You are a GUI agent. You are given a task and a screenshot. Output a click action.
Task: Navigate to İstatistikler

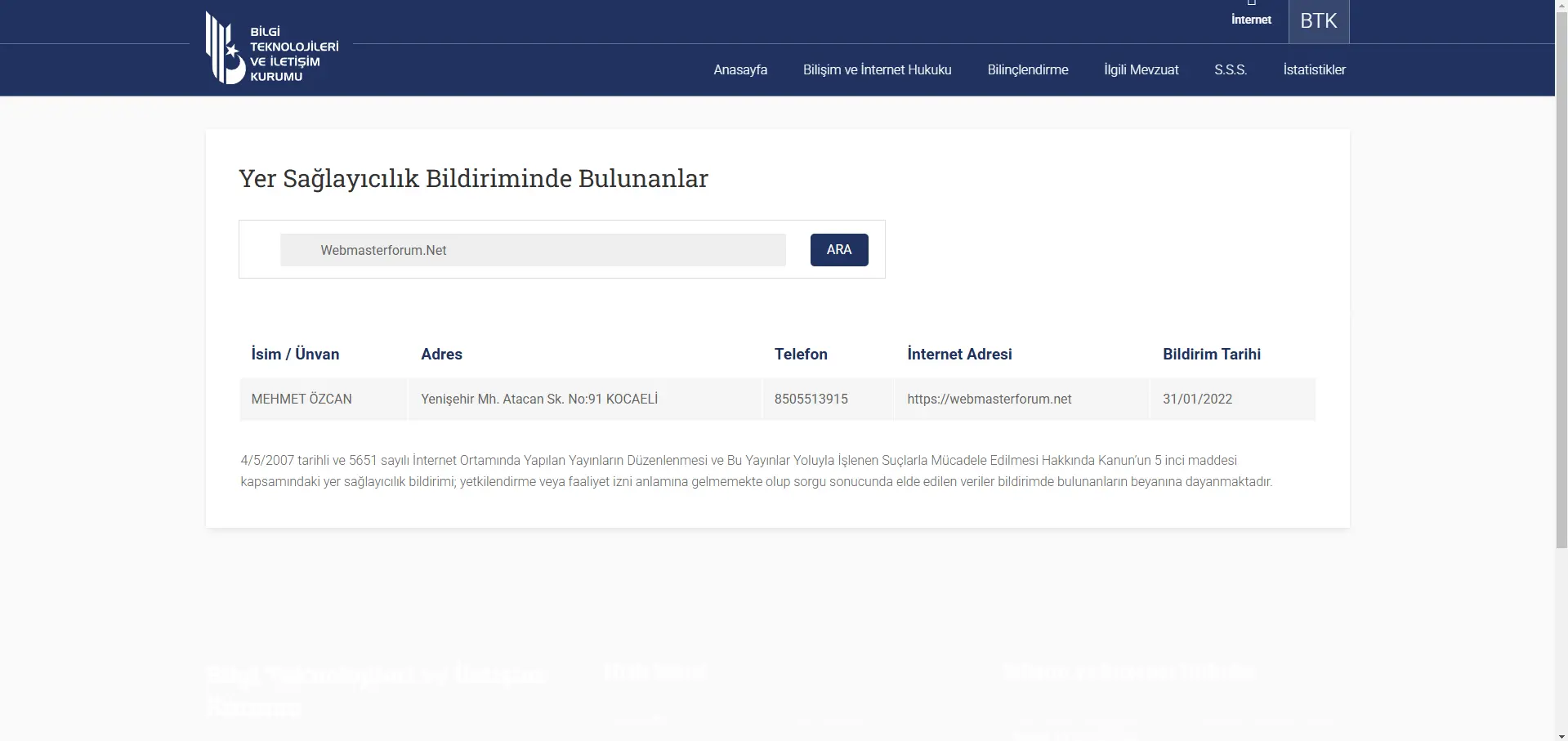tap(1314, 70)
